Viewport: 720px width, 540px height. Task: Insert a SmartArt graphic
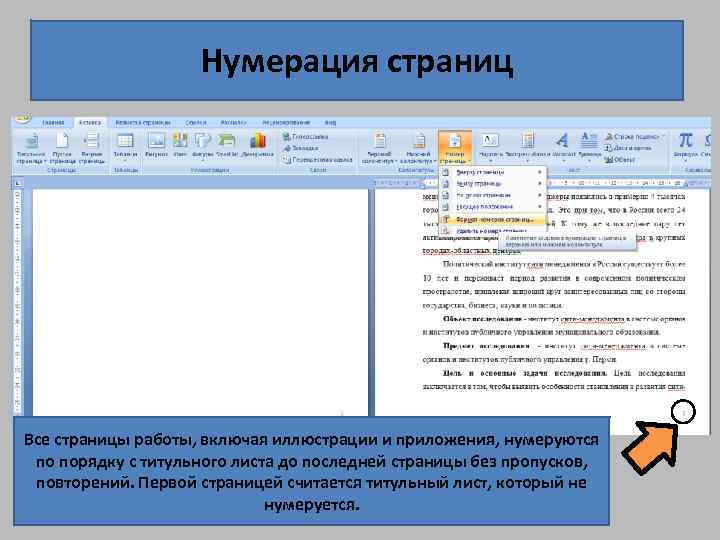(x=227, y=146)
